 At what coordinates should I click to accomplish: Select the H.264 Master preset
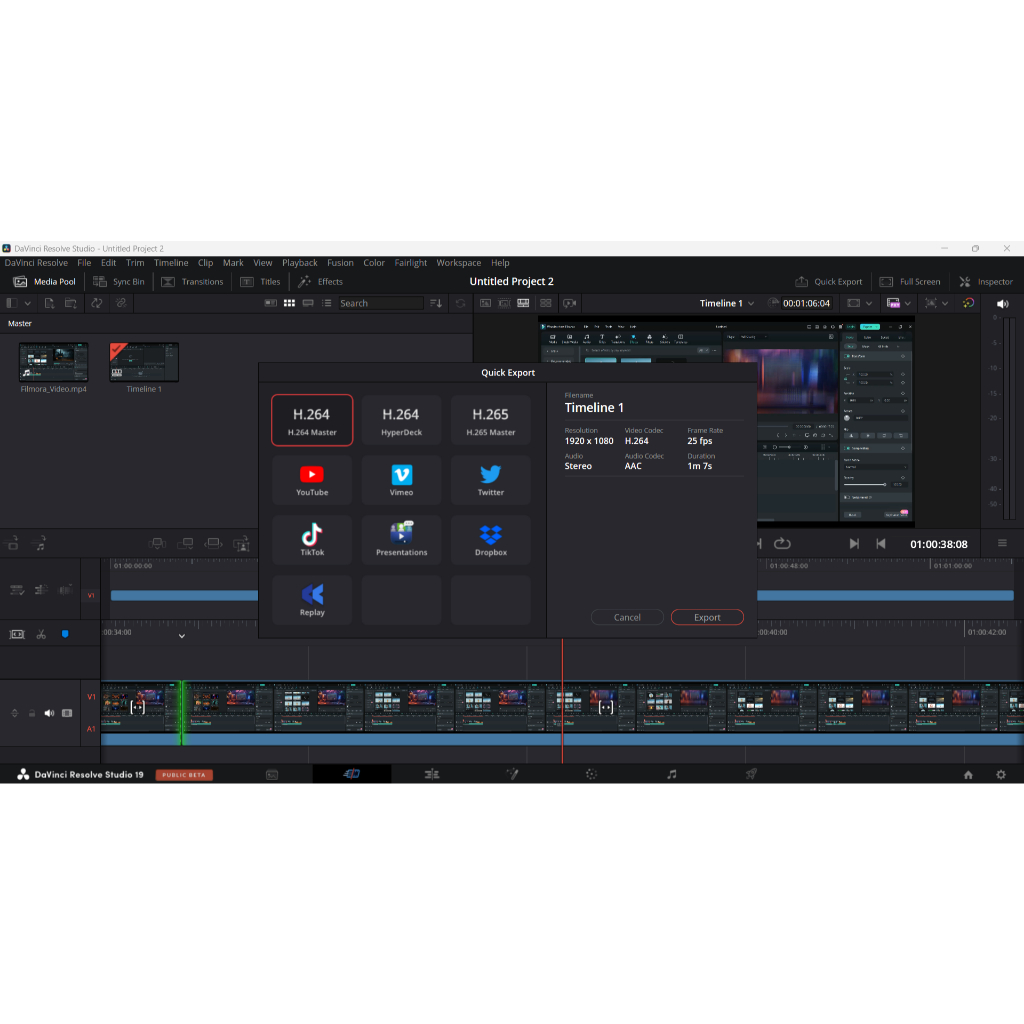(312, 421)
